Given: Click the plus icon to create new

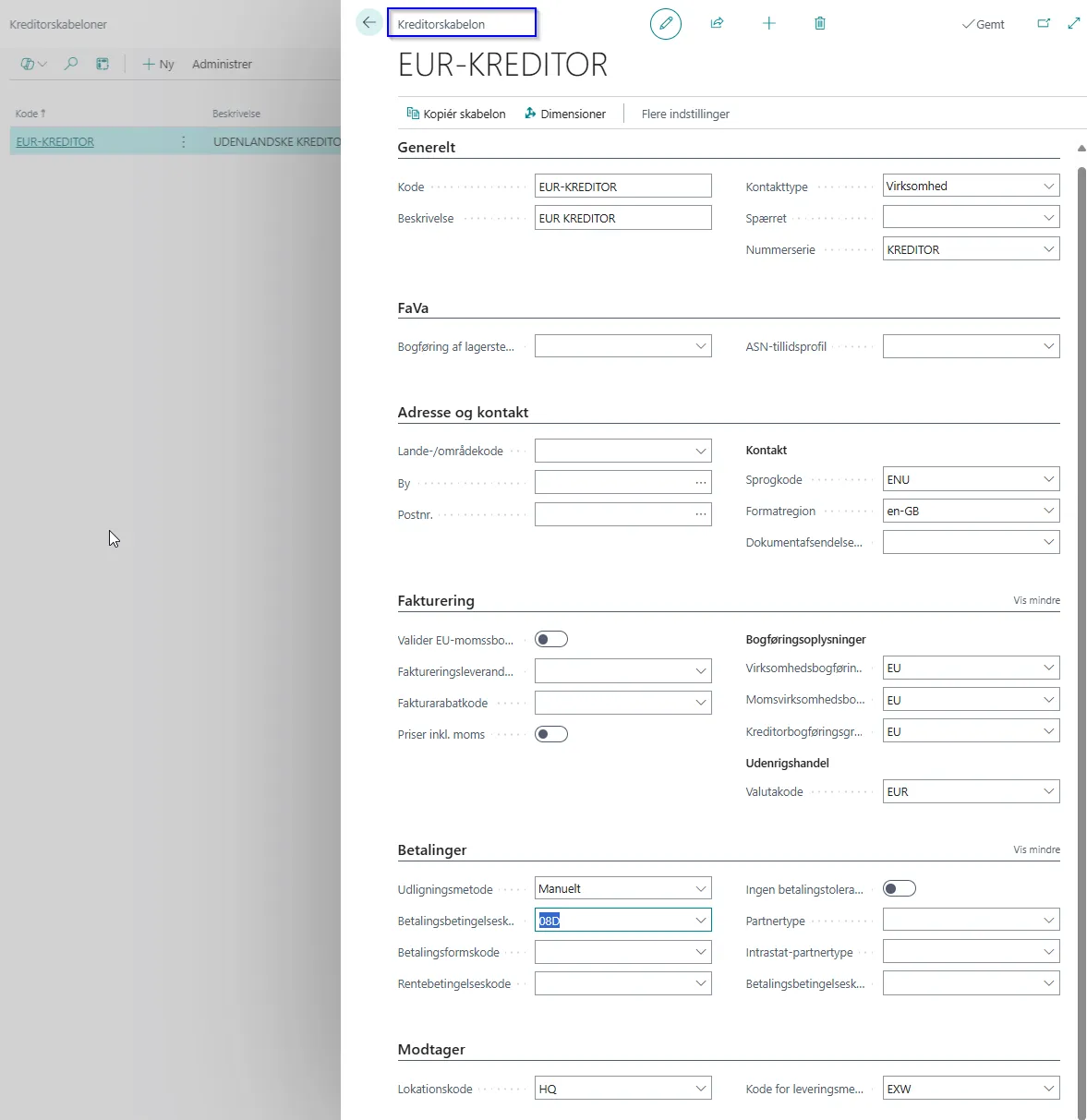Looking at the screenshot, I should 768,24.
